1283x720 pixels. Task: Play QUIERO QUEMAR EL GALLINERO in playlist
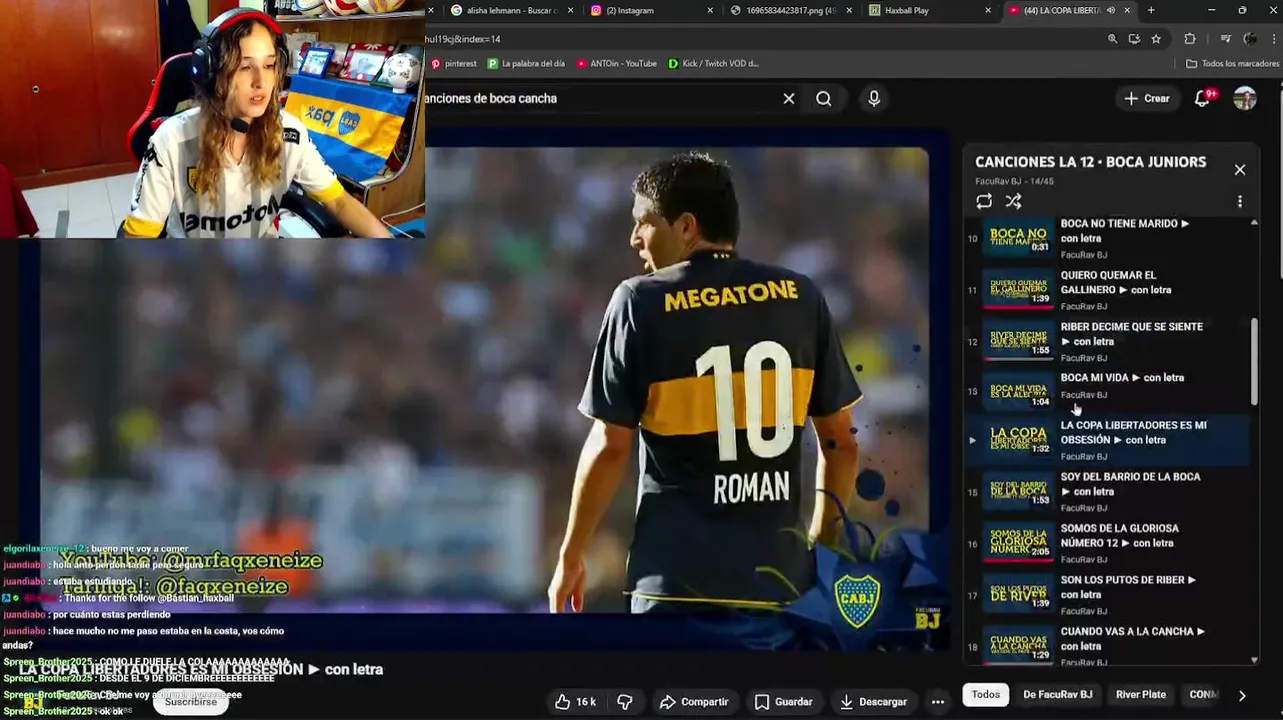tap(1108, 290)
